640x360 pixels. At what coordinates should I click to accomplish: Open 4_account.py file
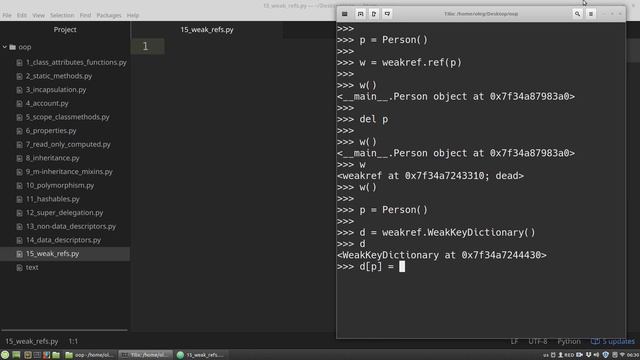47,103
